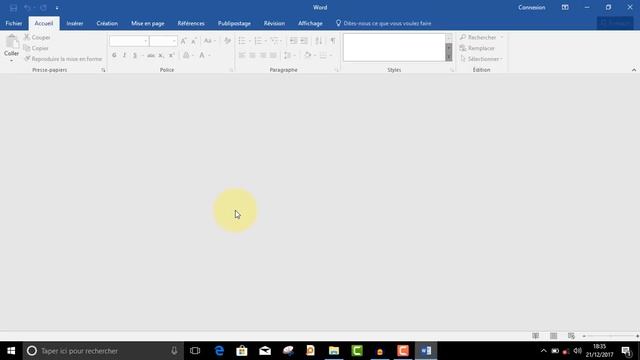Switch to the Affichage tab

310,23
